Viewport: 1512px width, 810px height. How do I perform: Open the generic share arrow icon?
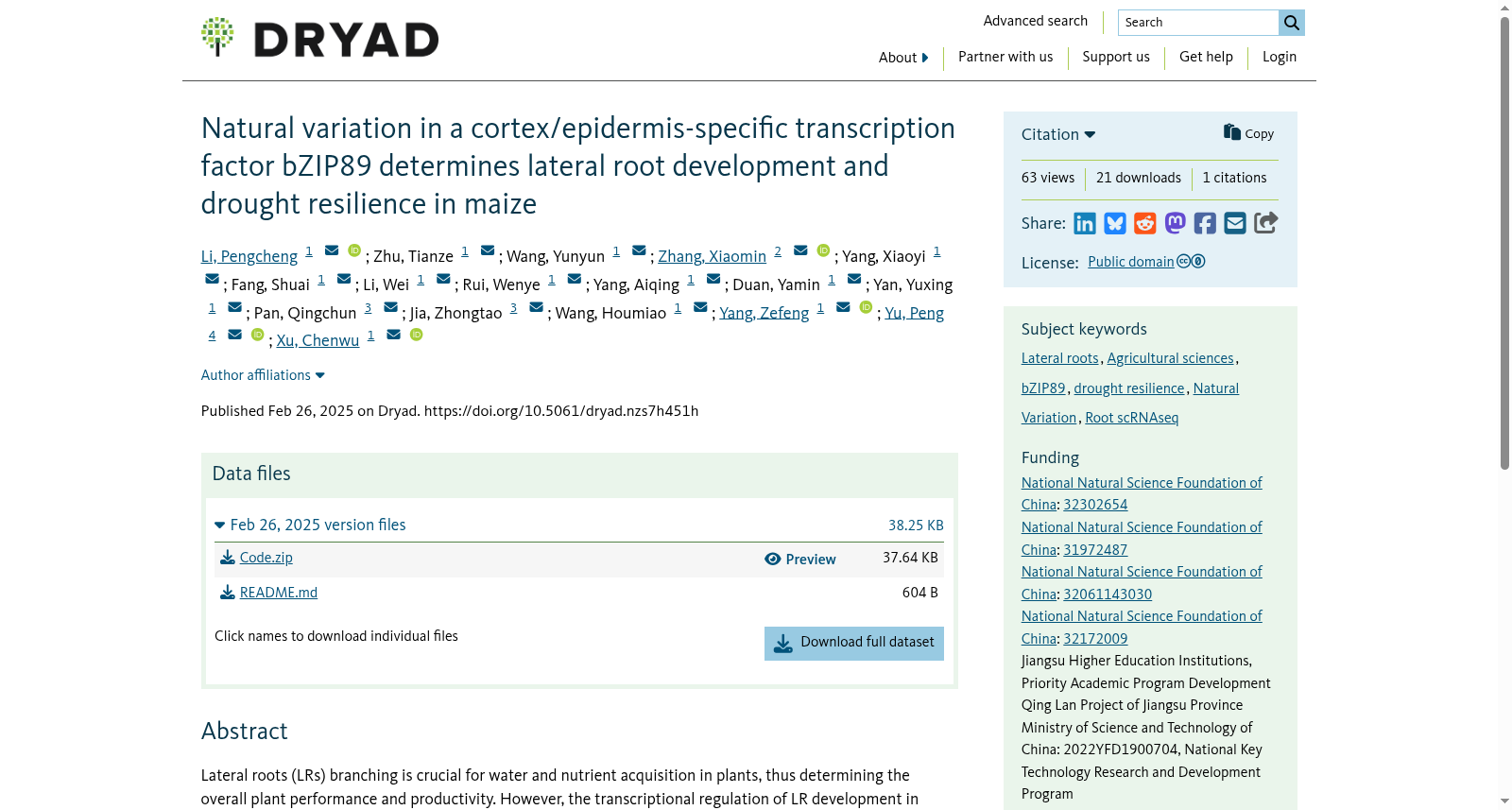[1266, 222]
